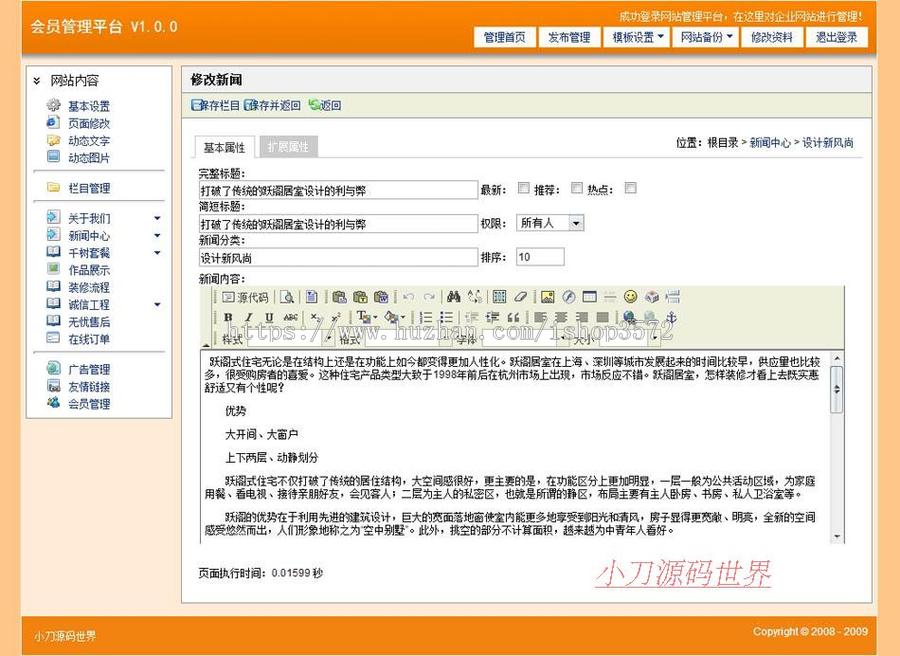
Task: Open 栏目管理 in the sidebar
Action: [x=89, y=188]
